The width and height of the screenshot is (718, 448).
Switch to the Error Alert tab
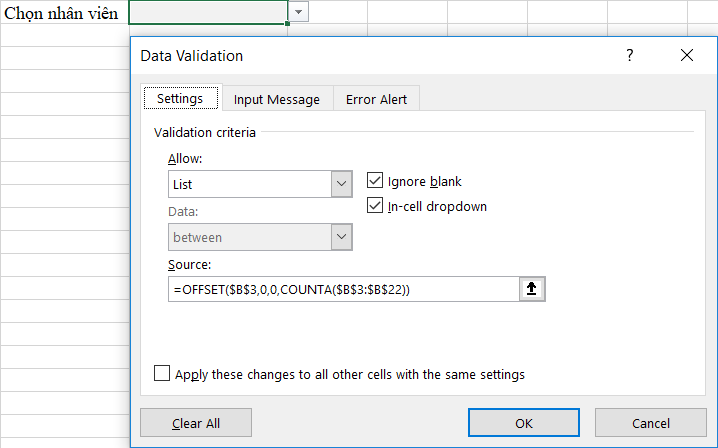click(x=376, y=99)
